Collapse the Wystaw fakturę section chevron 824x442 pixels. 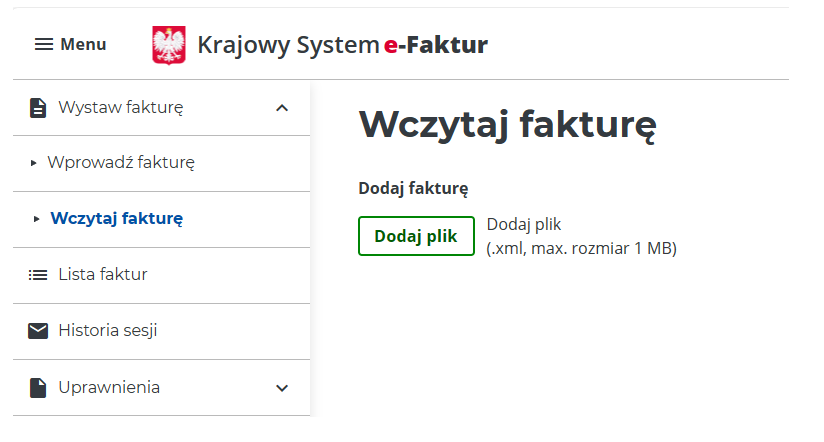point(282,108)
